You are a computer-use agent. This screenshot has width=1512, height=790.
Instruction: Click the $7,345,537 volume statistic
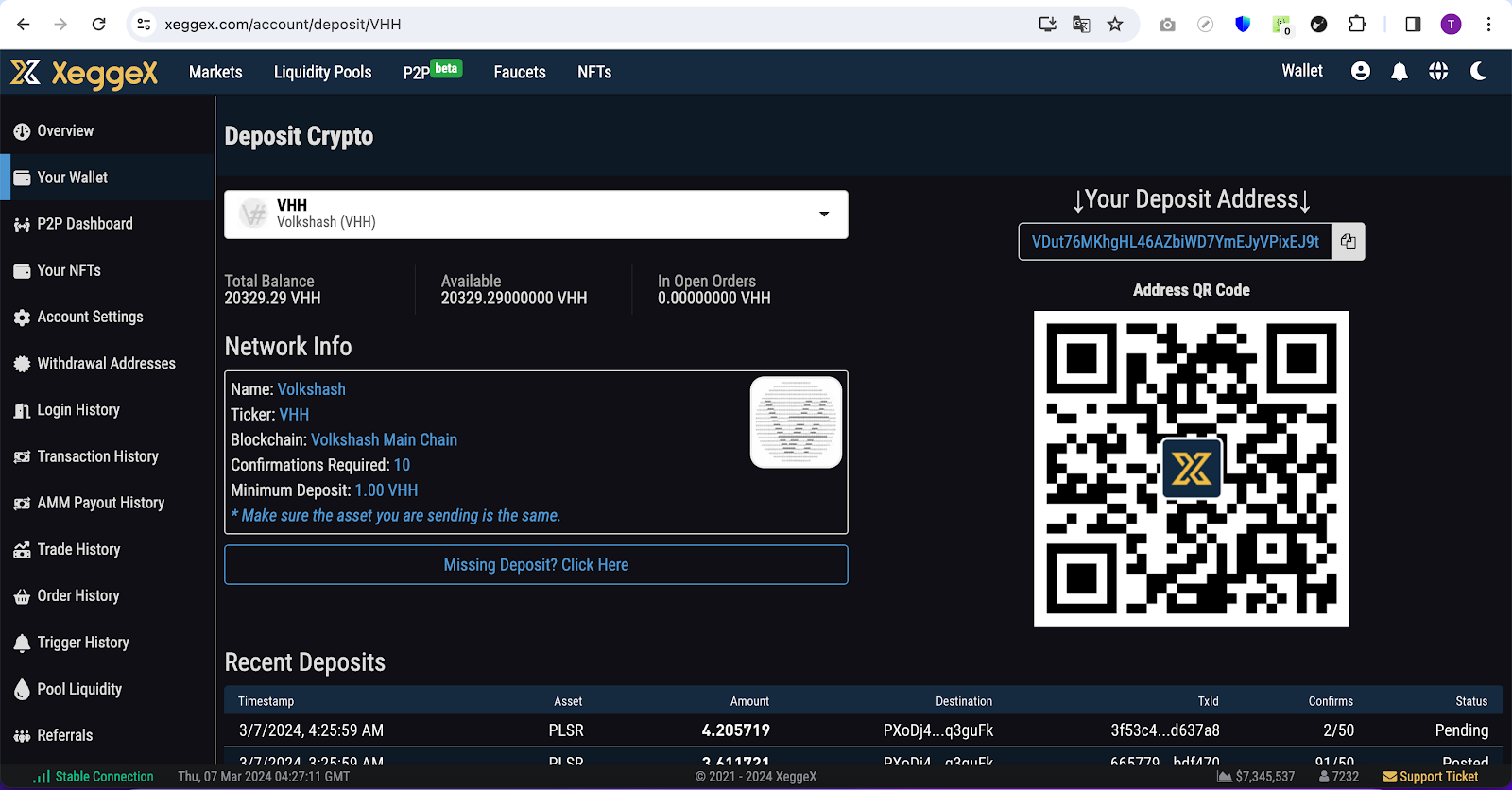[1256, 777]
